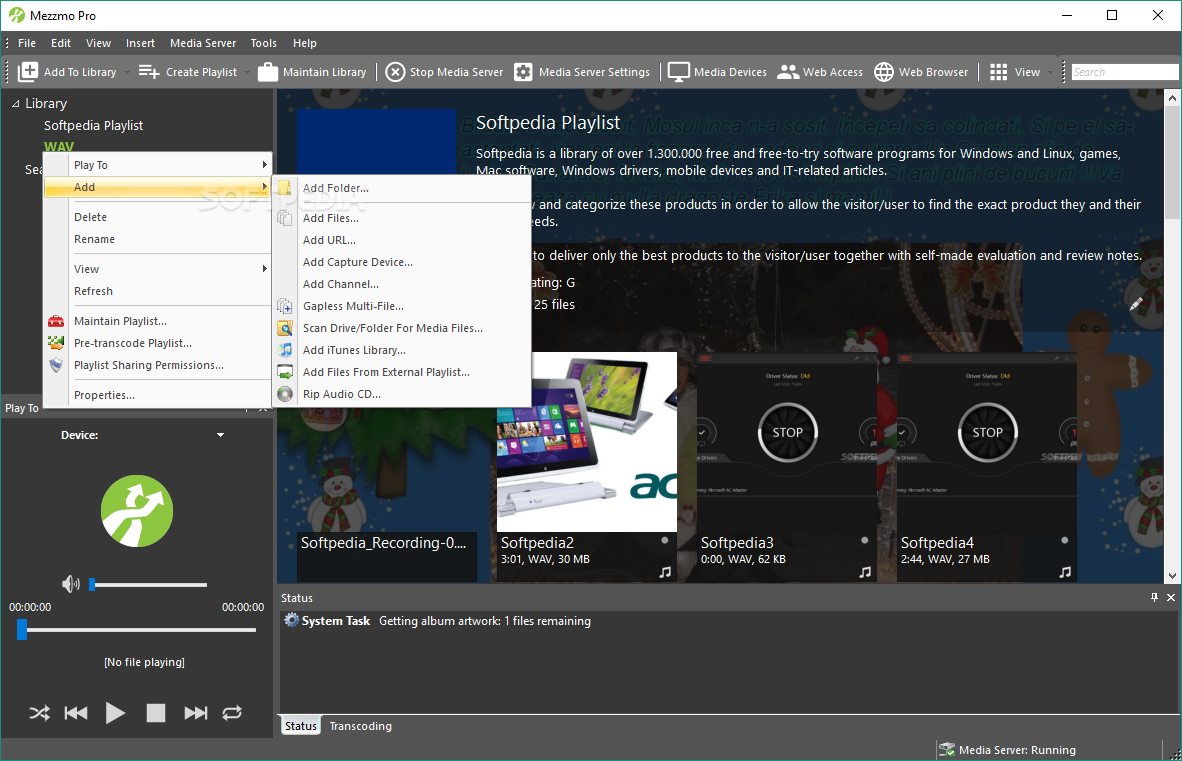
Task: Open the Web Browser globe icon
Action: (883, 72)
